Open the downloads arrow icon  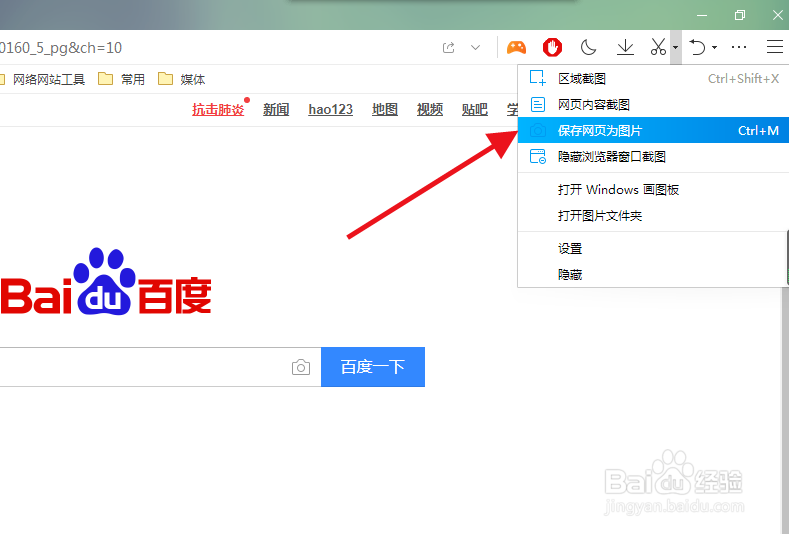625,47
